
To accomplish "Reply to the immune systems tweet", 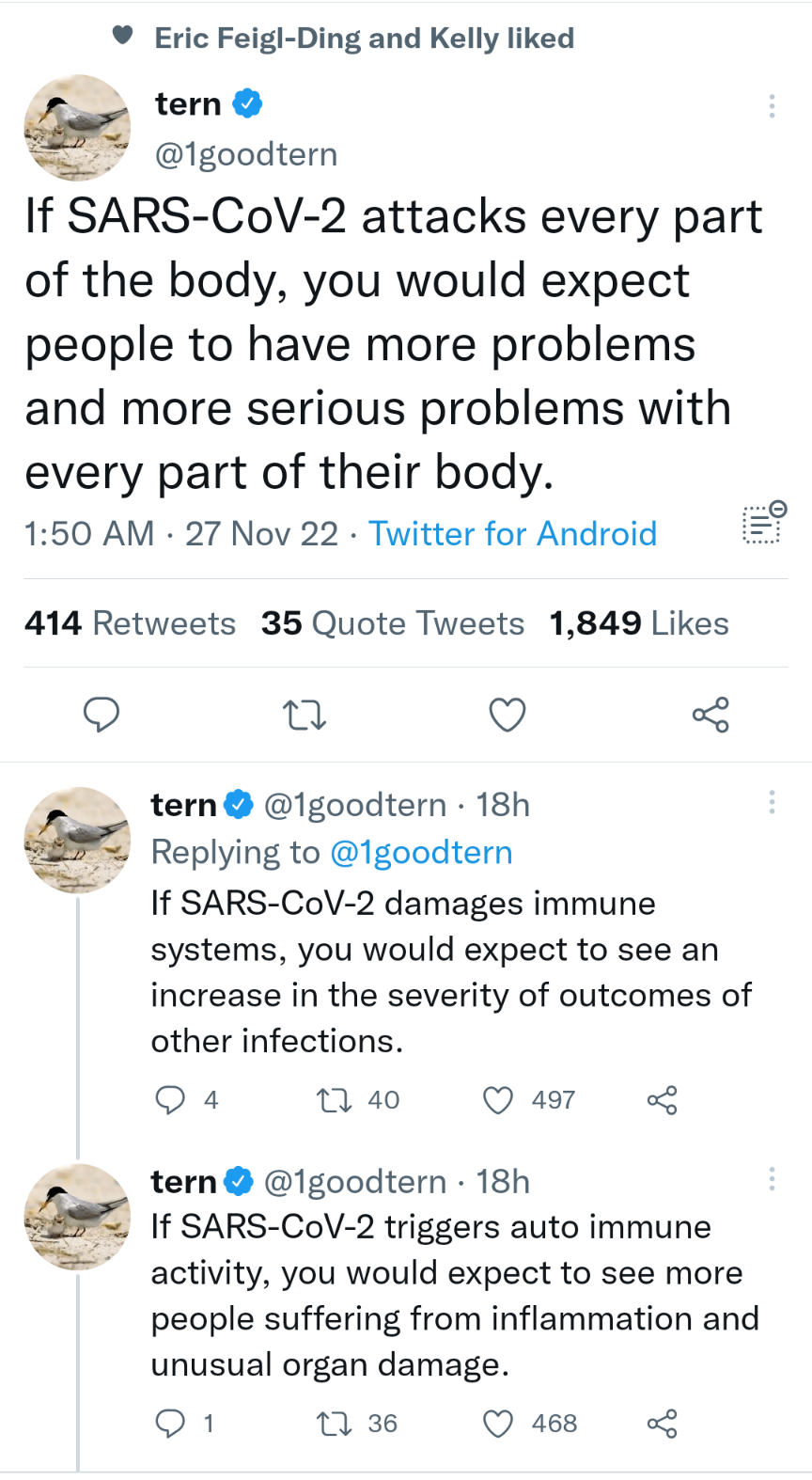I will tap(170, 1099).
